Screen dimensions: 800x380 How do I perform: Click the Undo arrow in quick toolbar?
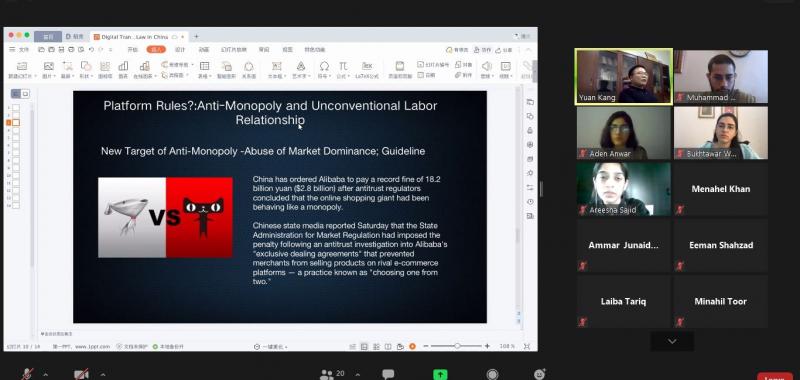click(91, 49)
